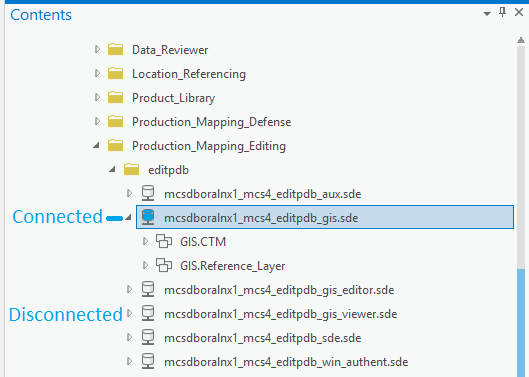Image resolution: width=529 pixels, height=377 pixels.
Task: Expand the Product_Library folder
Action: 97,97
